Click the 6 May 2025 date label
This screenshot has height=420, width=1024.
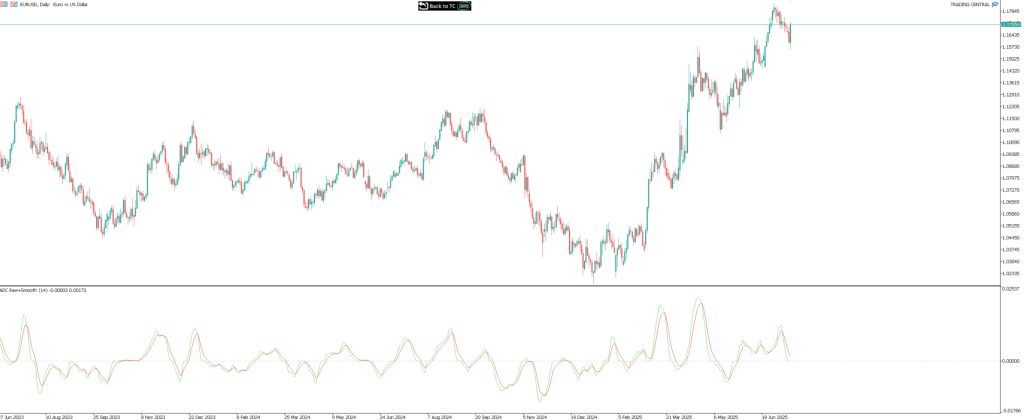726,415
